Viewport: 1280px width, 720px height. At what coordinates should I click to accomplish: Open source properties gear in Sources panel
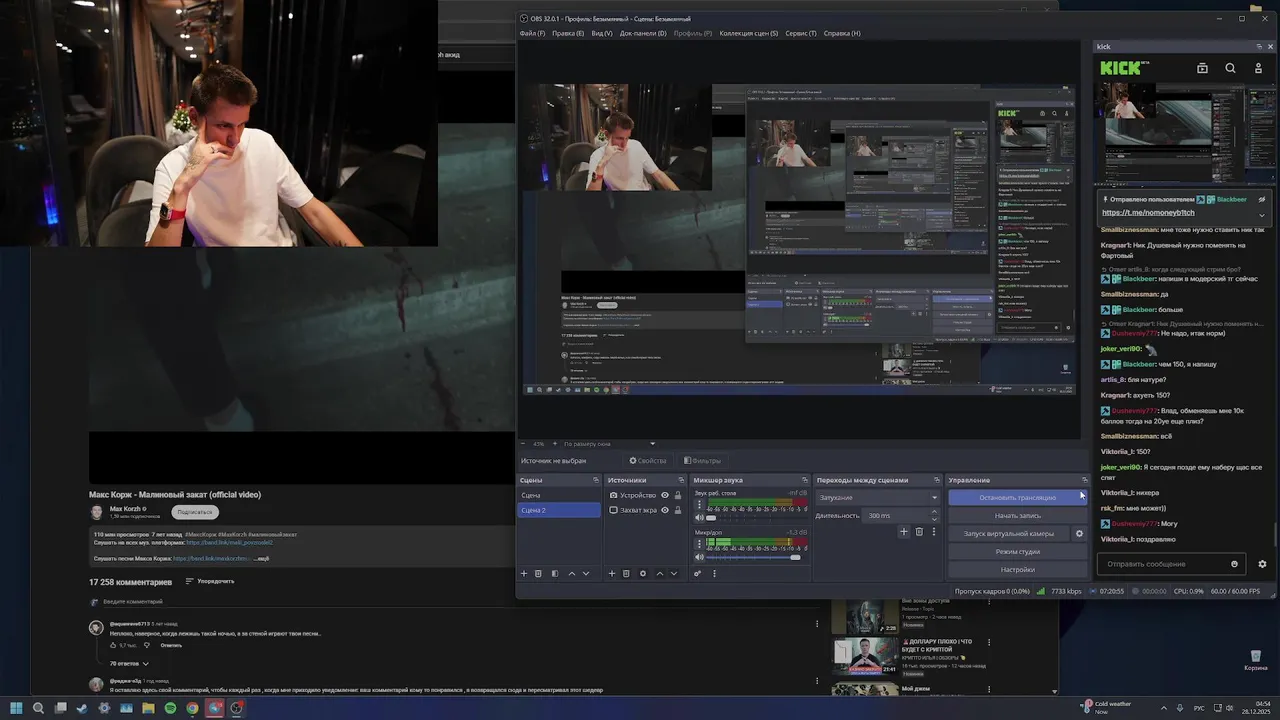643,574
